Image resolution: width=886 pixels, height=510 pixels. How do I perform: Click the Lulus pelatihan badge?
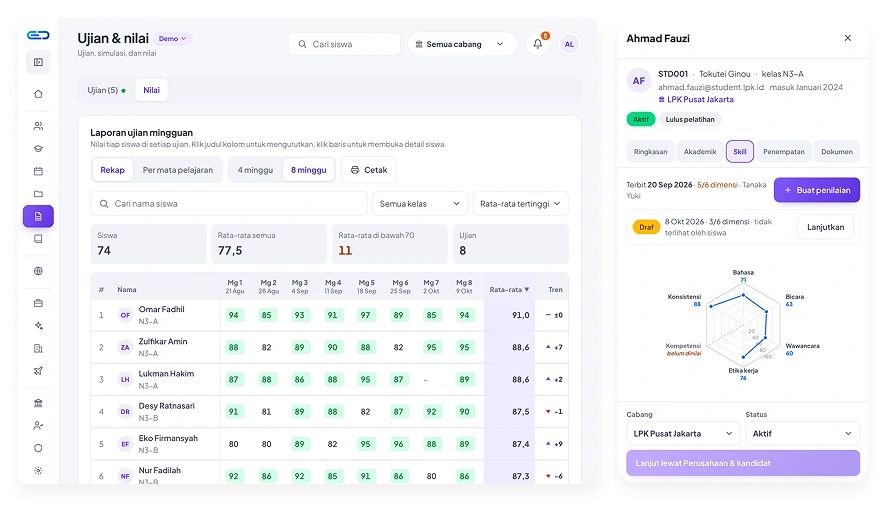pos(690,119)
